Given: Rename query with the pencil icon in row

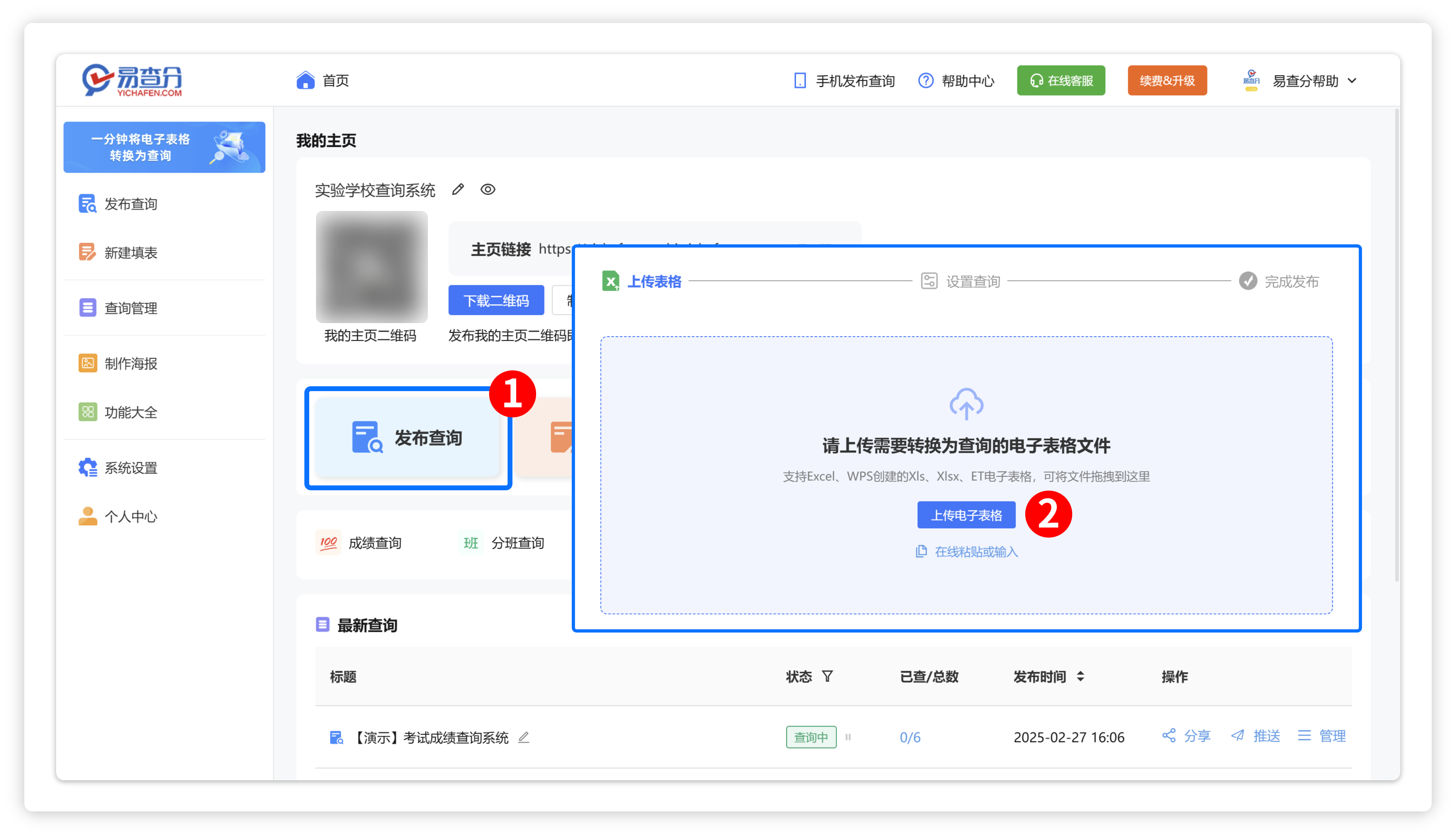Looking at the screenshot, I should pos(523,738).
